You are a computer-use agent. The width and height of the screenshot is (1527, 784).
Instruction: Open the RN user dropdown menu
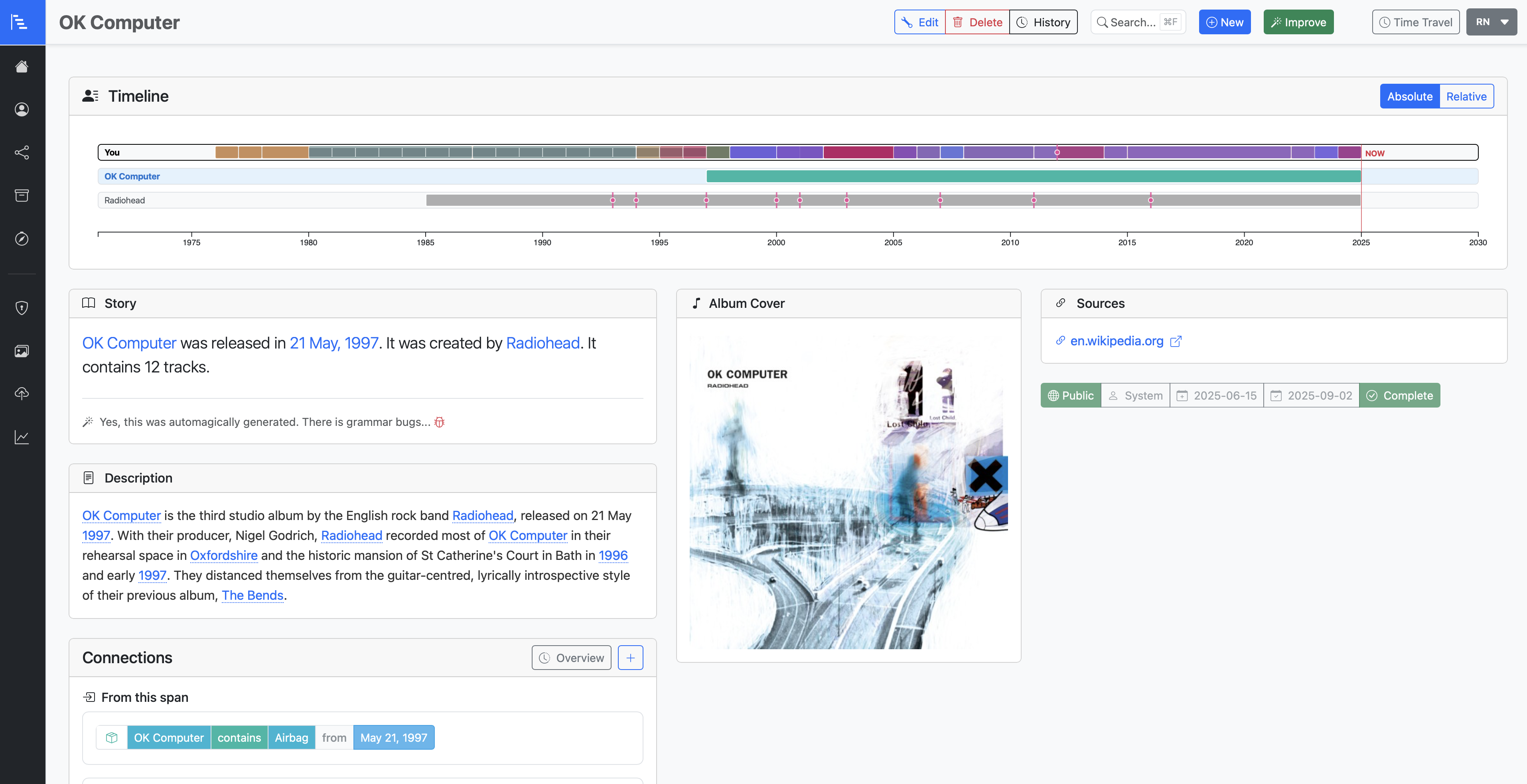1491,22
